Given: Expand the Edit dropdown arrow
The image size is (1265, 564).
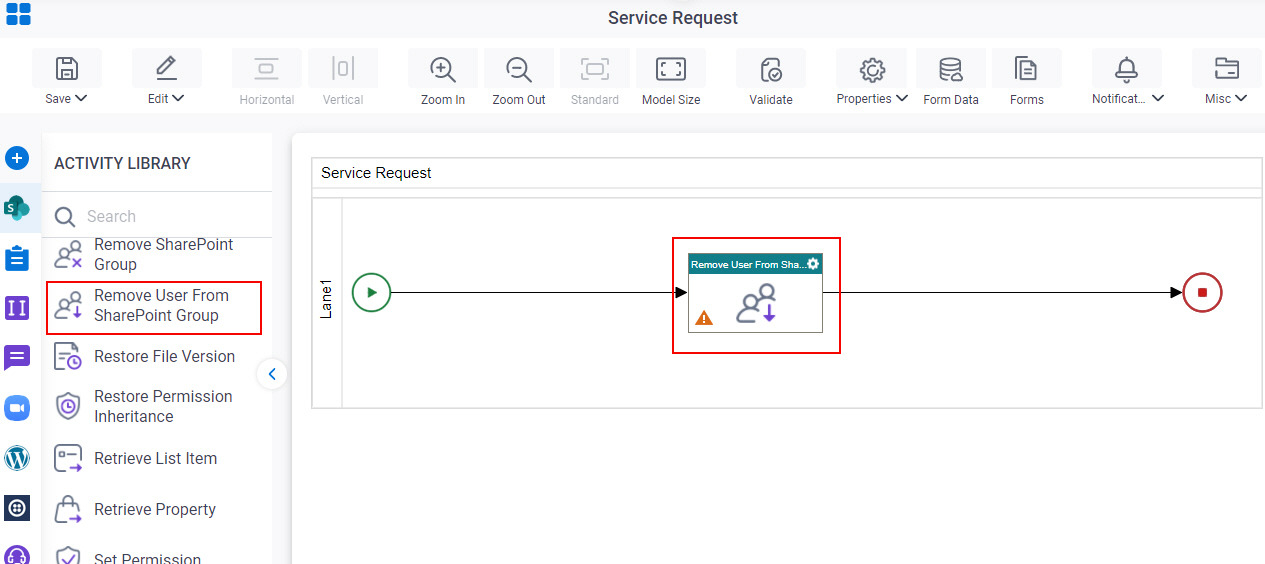Looking at the screenshot, I should [178, 98].
